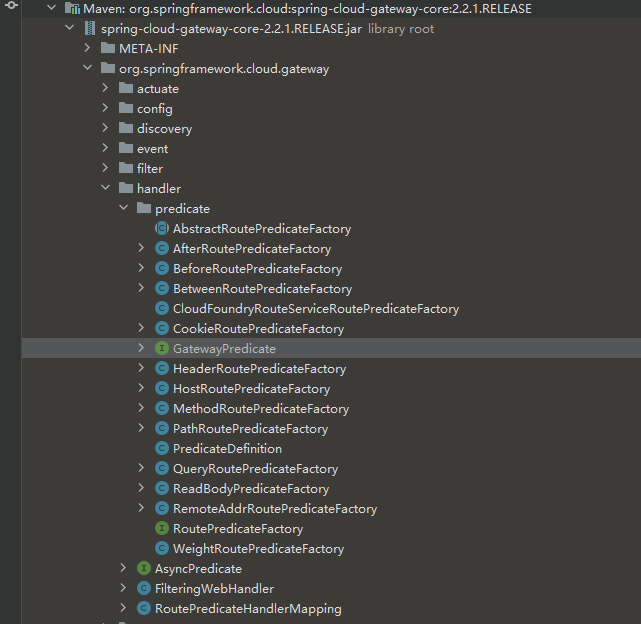Click the actuate folder icon
Image resolution: width=641 pixels, height=624 pixels.
[126, 88]
